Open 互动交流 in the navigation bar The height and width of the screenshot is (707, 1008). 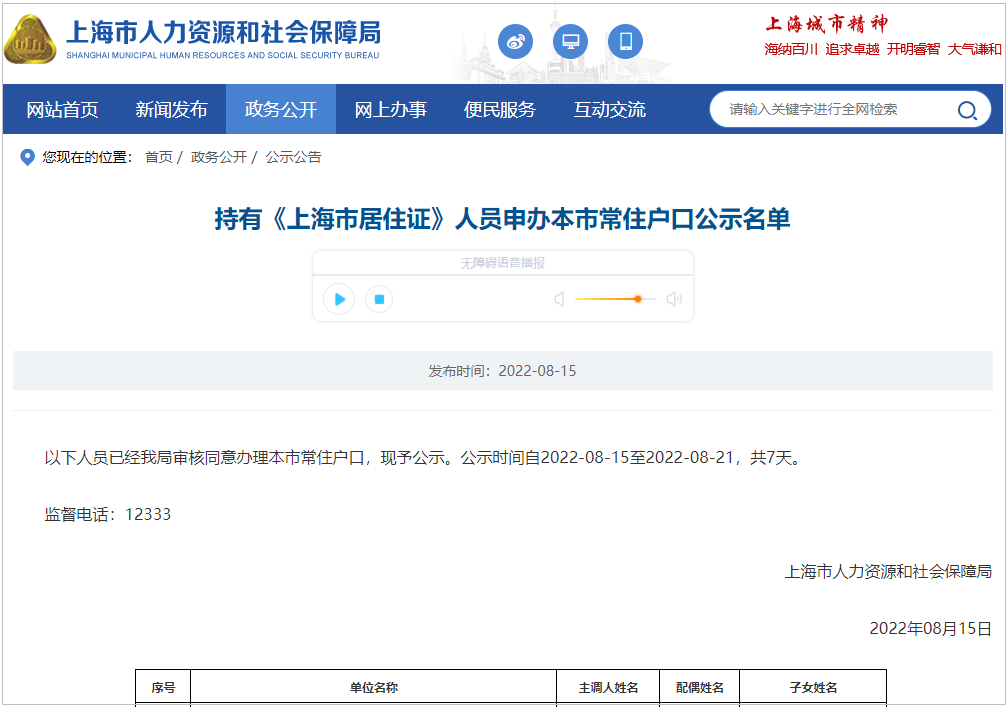pos(609,109)
